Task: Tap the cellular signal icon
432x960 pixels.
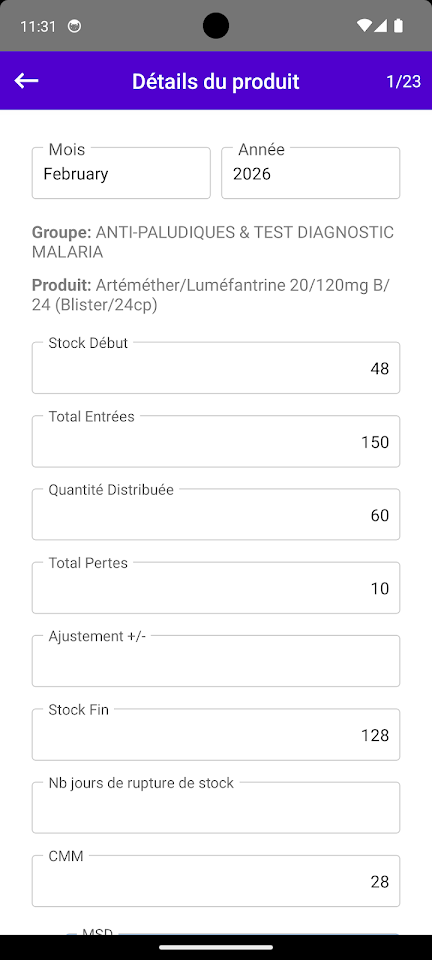Action: (x=380, y=26)
